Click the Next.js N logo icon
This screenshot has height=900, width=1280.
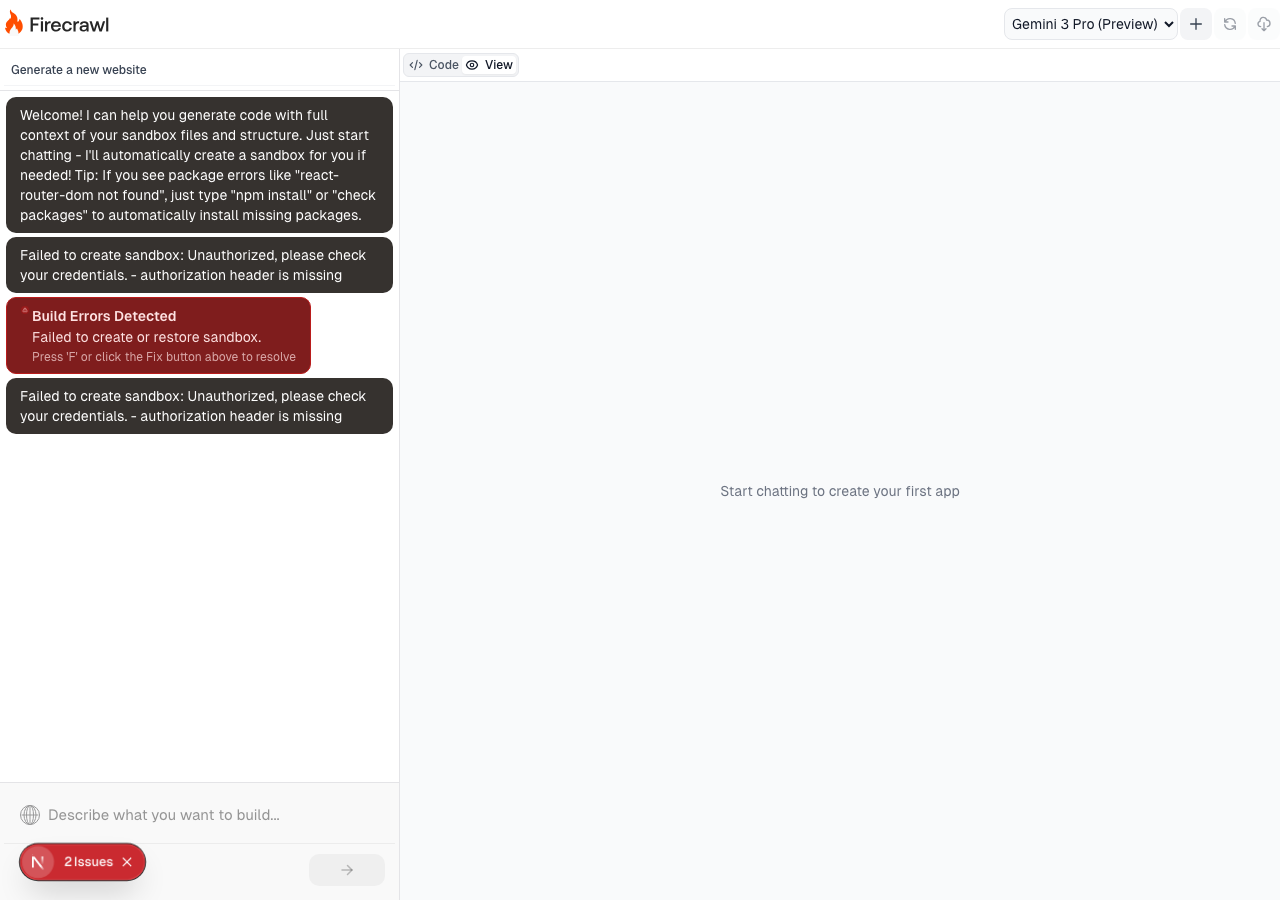[38, 862]
